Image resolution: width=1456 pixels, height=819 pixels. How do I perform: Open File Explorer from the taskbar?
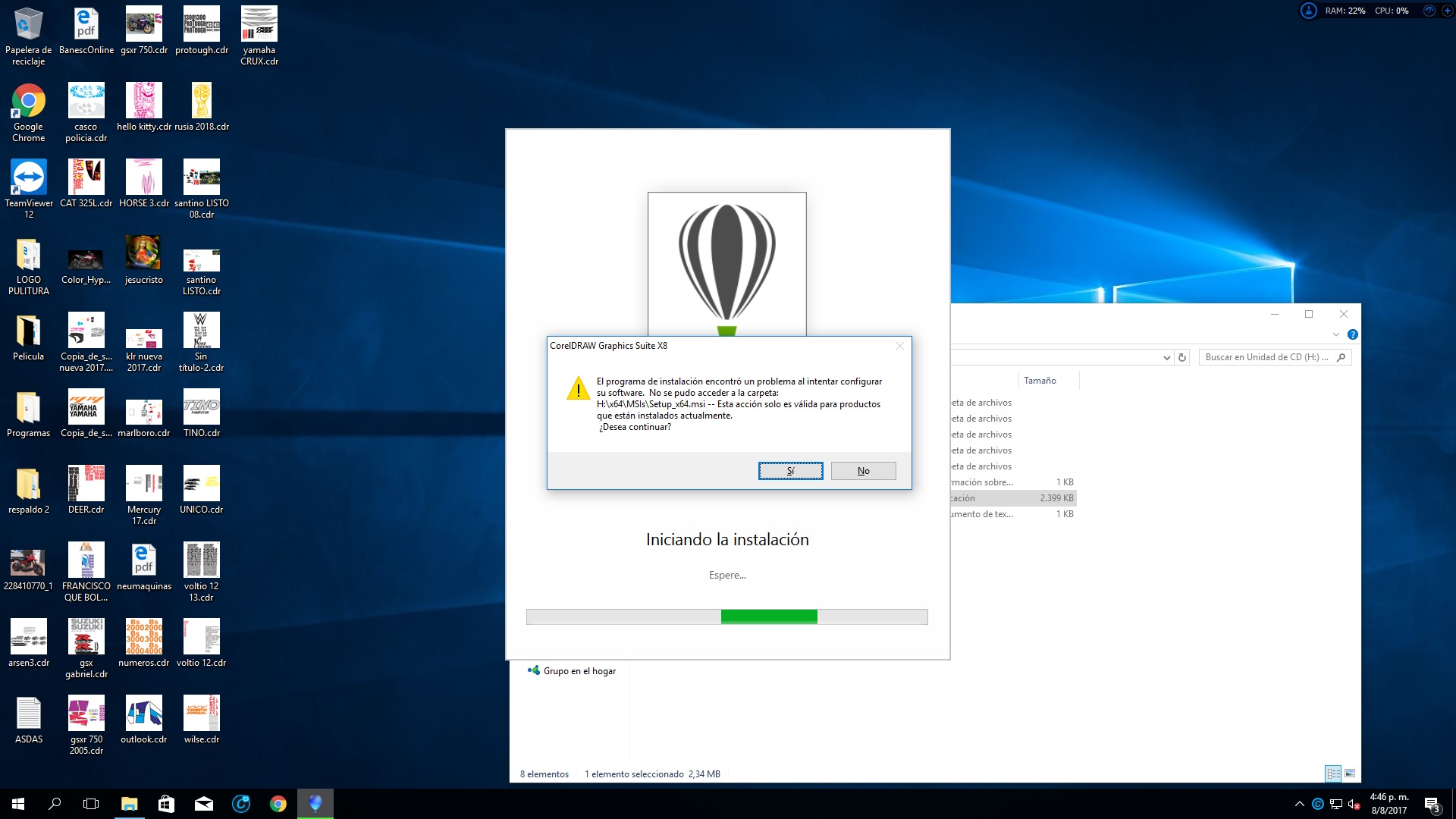[x=129, y=803]
